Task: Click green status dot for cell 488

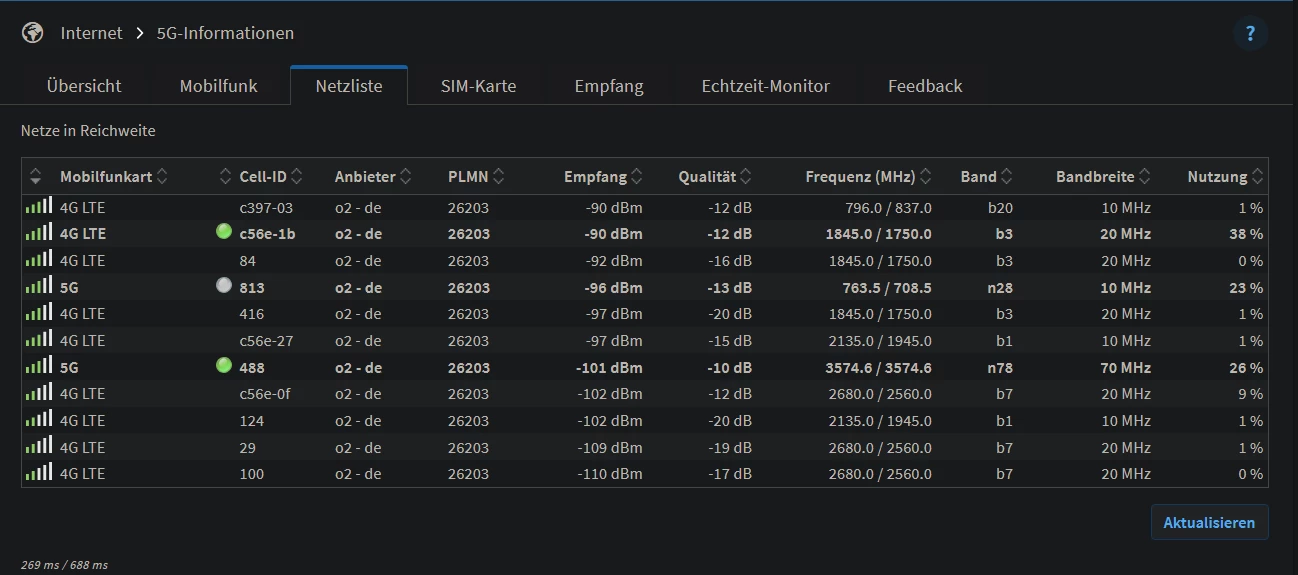Action: [224, 366]
